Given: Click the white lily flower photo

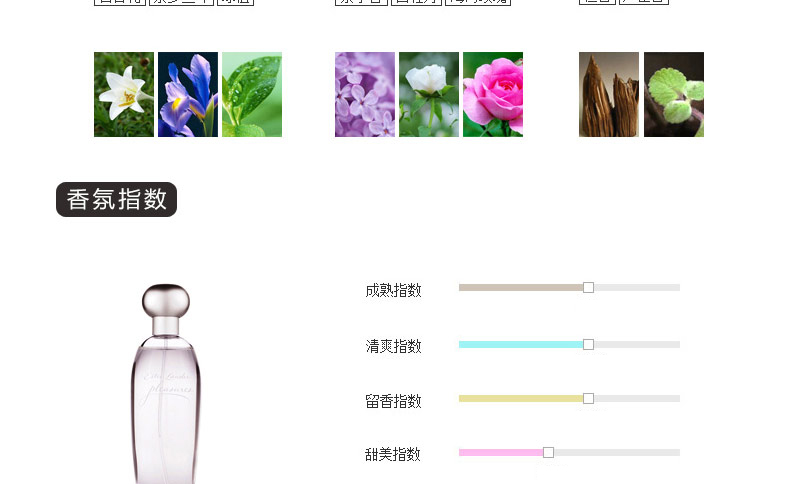Looking at the screenshot, I should pos(124,94).
